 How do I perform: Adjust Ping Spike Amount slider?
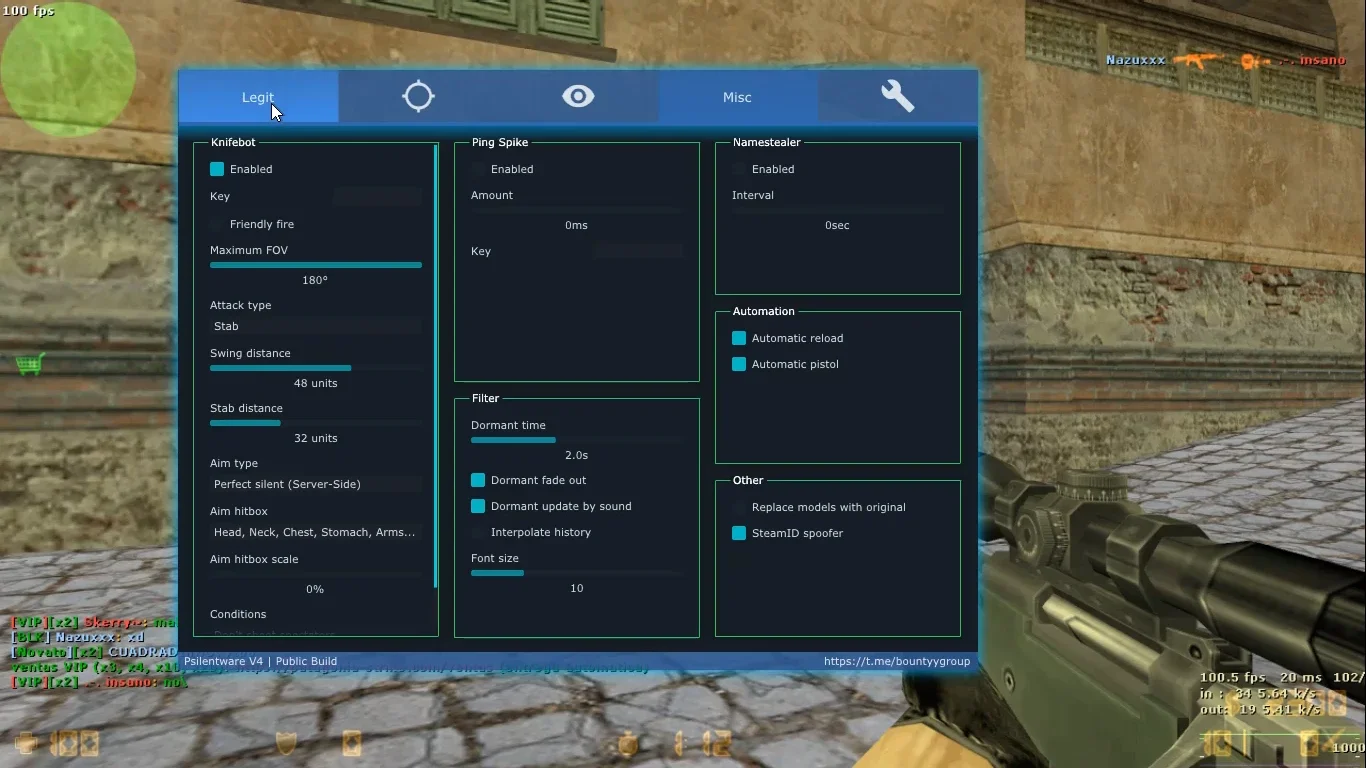[x=577, y=210]
